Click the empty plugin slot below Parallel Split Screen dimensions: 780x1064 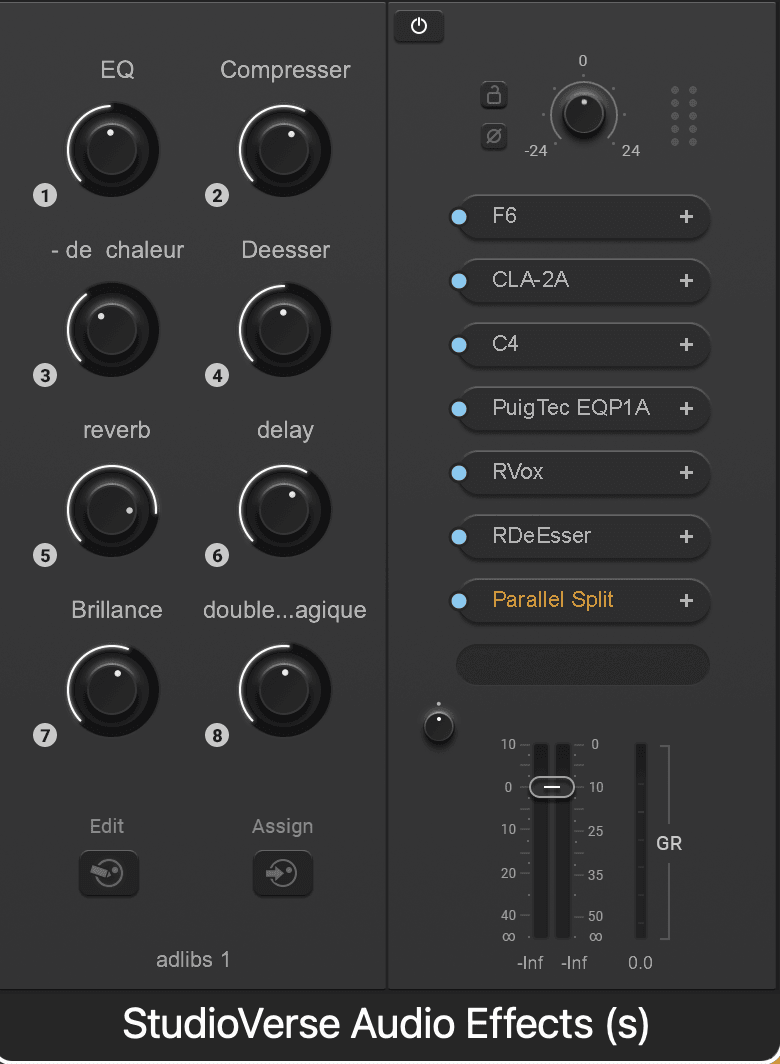[x=583, y=664]
